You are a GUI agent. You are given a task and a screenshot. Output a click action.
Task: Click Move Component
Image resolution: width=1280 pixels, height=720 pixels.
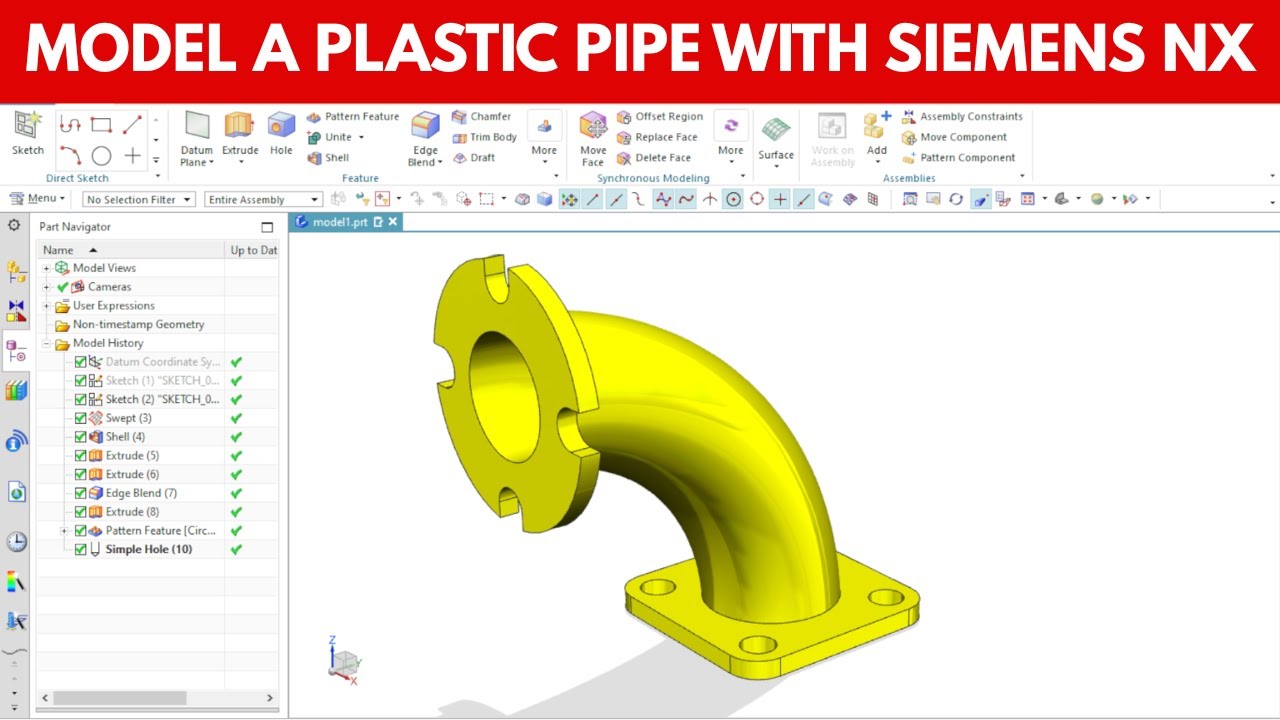[954, 137]
